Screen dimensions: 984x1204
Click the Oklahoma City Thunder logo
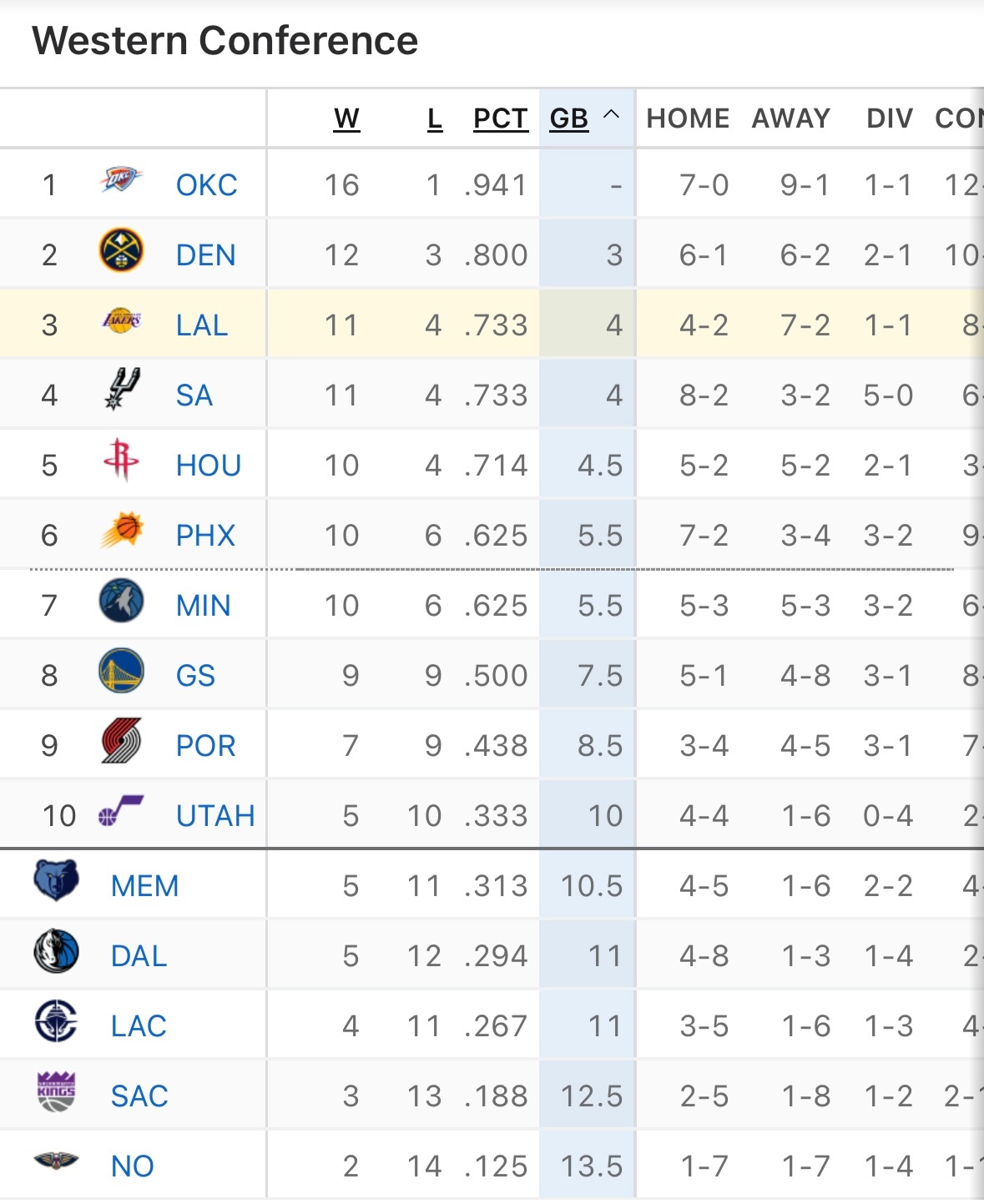pyautogui.click(x=121, y=180)
